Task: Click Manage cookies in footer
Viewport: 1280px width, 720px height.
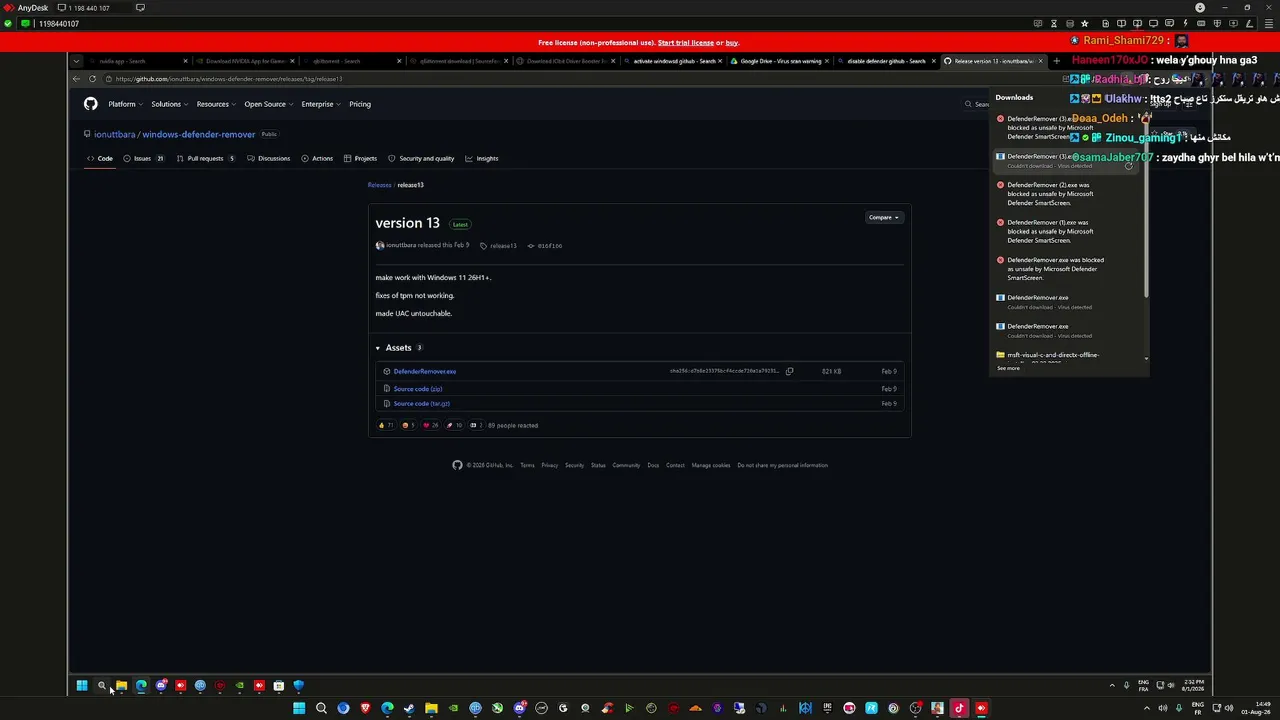Action: (x=711, y=465)
